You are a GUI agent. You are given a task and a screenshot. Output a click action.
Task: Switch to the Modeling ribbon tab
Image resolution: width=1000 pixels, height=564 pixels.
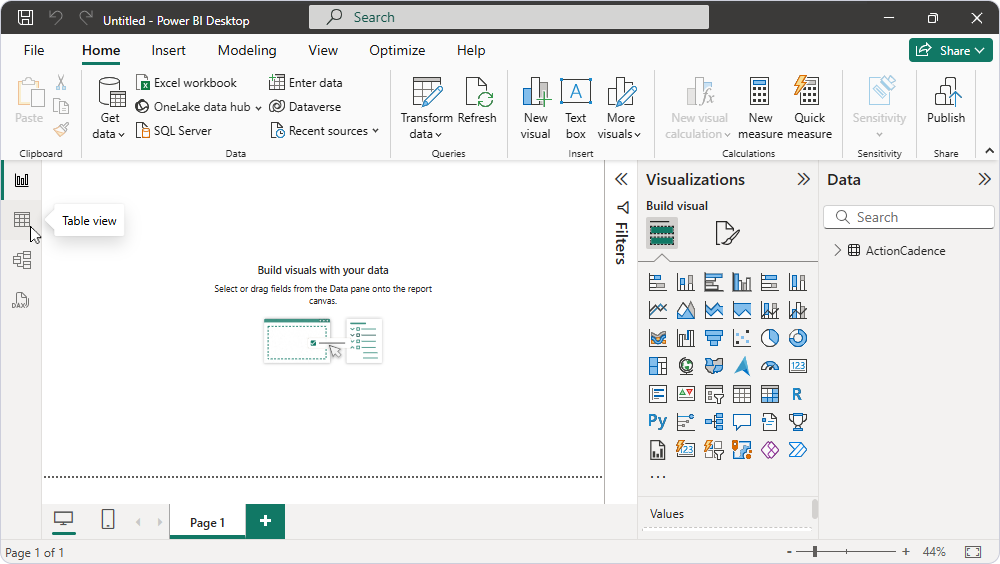[247, 50]
